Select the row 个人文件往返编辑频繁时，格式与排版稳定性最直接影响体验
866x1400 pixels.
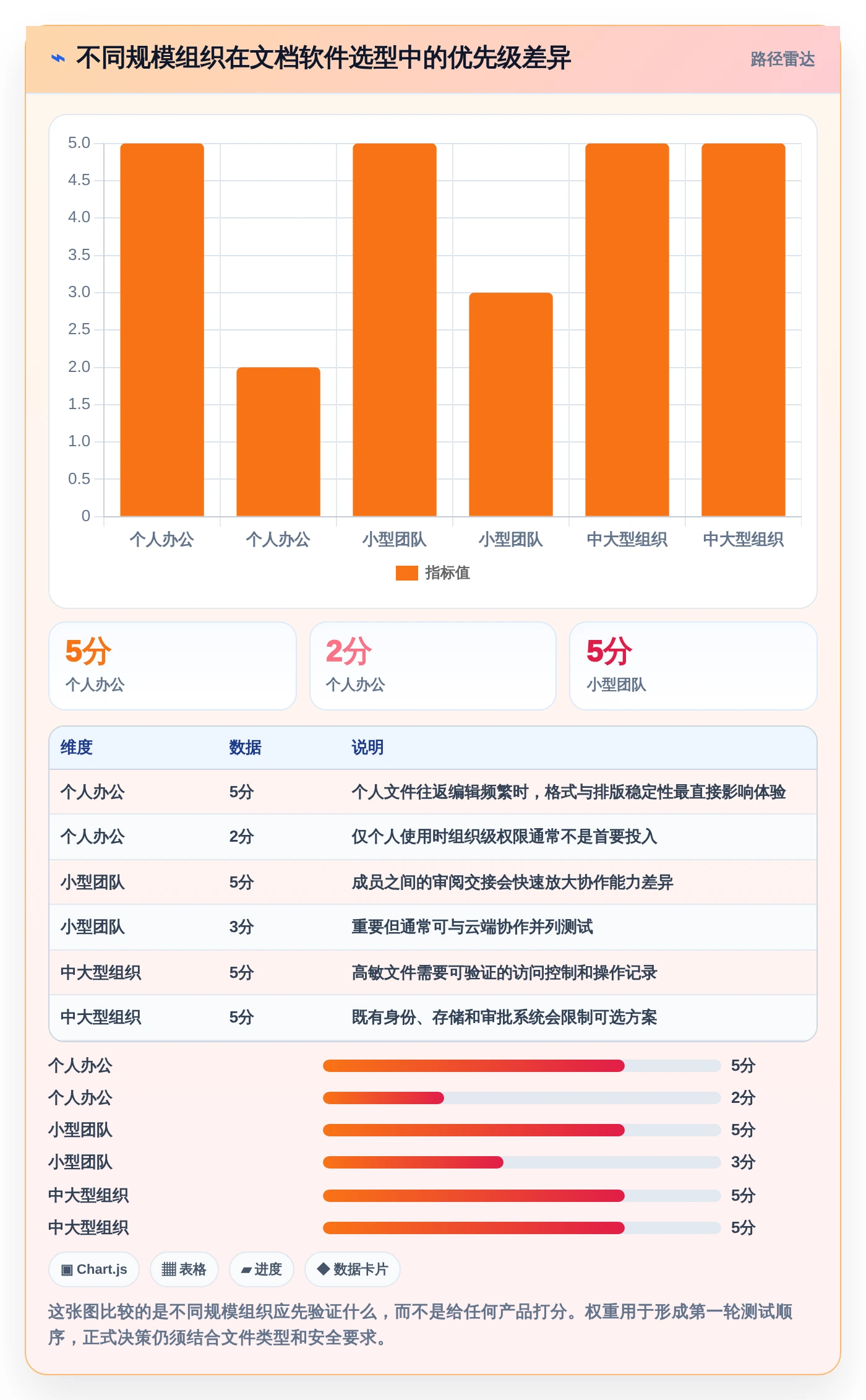pos(433,792)
